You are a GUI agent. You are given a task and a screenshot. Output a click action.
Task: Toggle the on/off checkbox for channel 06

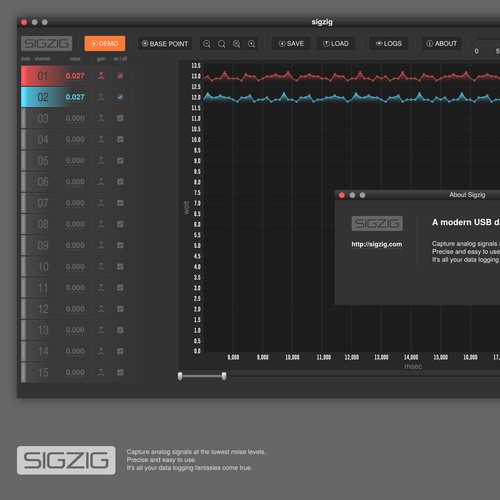point(120,182)
